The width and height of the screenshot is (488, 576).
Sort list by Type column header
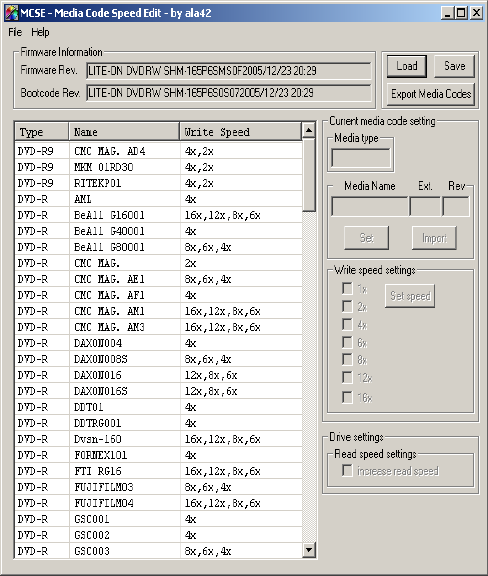pyautogui.click(x=42, y=132)
